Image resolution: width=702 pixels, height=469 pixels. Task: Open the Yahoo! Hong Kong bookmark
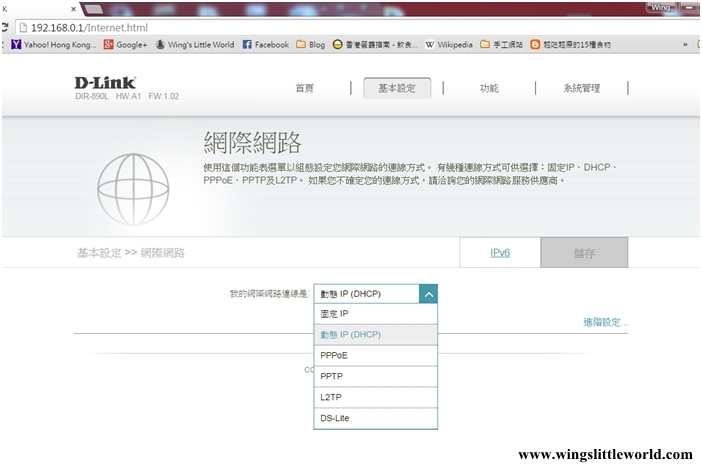53,45
